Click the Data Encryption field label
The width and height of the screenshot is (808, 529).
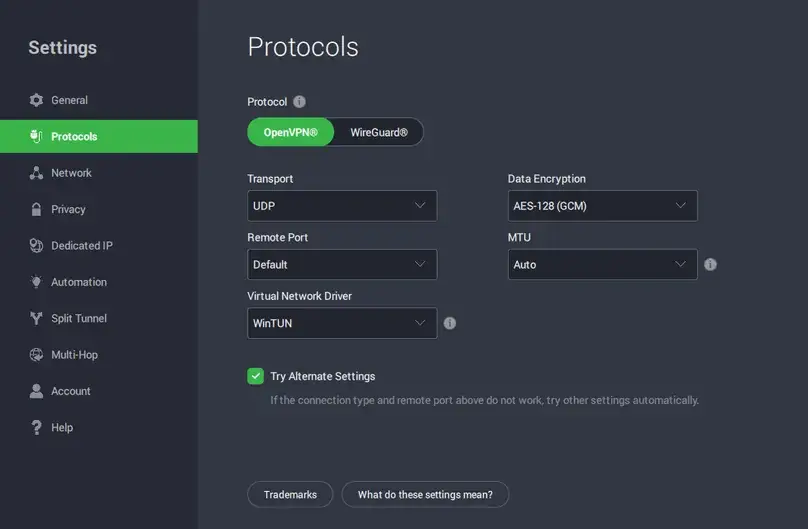[x=547, y=179]
